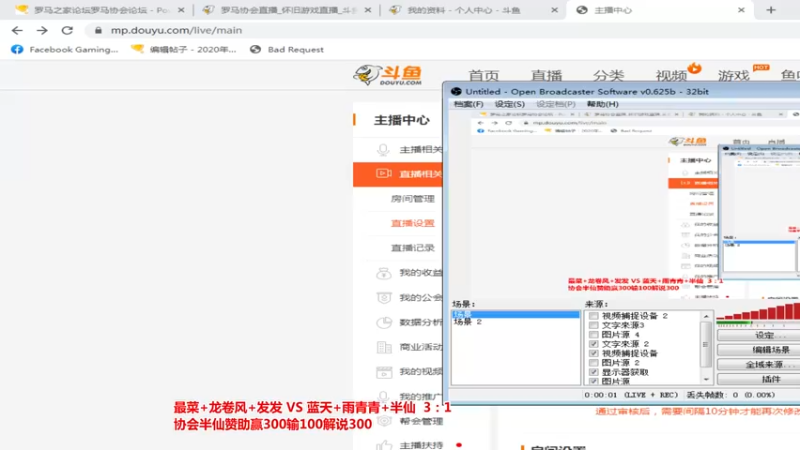Click the shield icon beside 我的公会
The height and width of the screenshot is (450, 800).
384,297
